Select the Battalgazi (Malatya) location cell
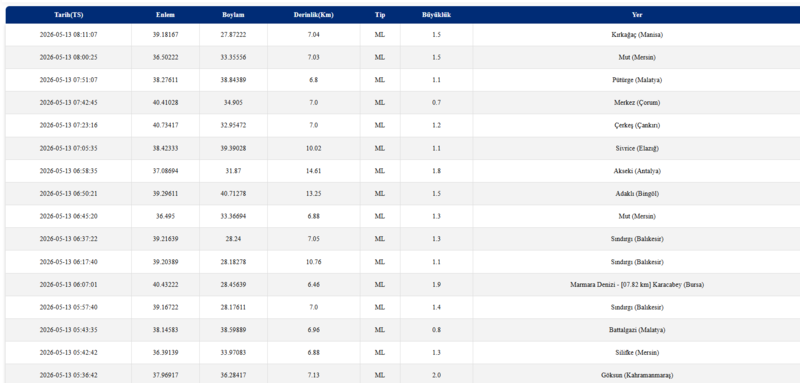This screenshot has width=800, height=383. pyautogui.click(x=637, y=330)
